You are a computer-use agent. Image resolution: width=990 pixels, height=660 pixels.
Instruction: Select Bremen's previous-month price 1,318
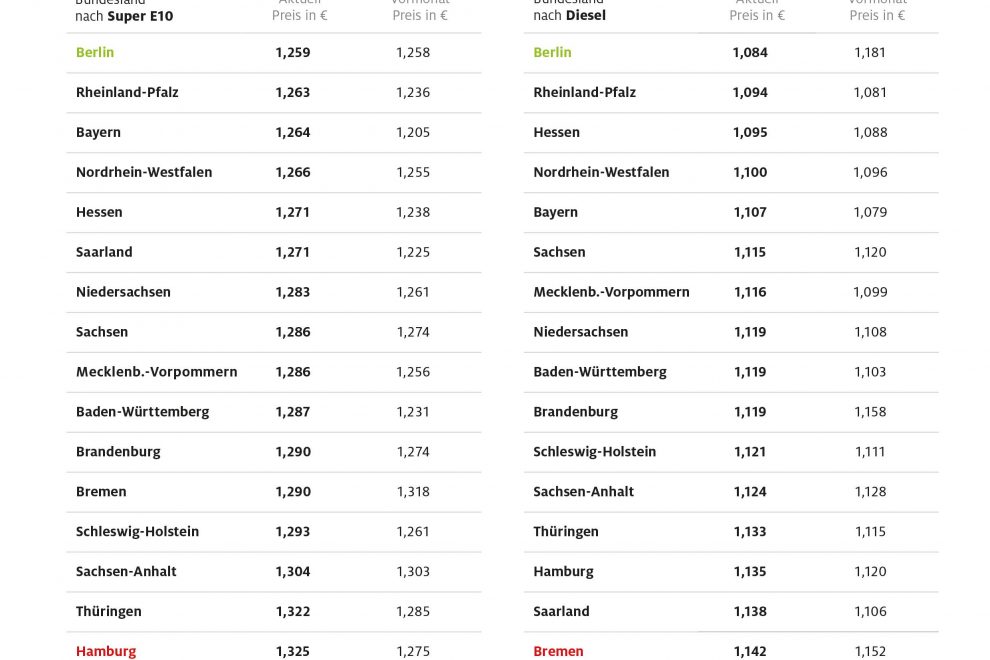pos(413,491)
